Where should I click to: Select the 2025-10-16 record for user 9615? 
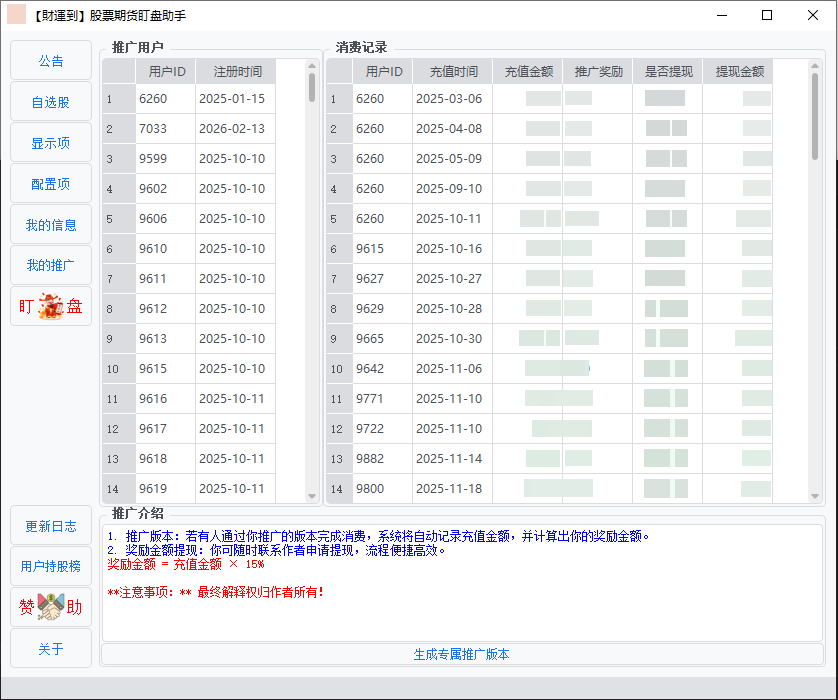tap(448, 249)
